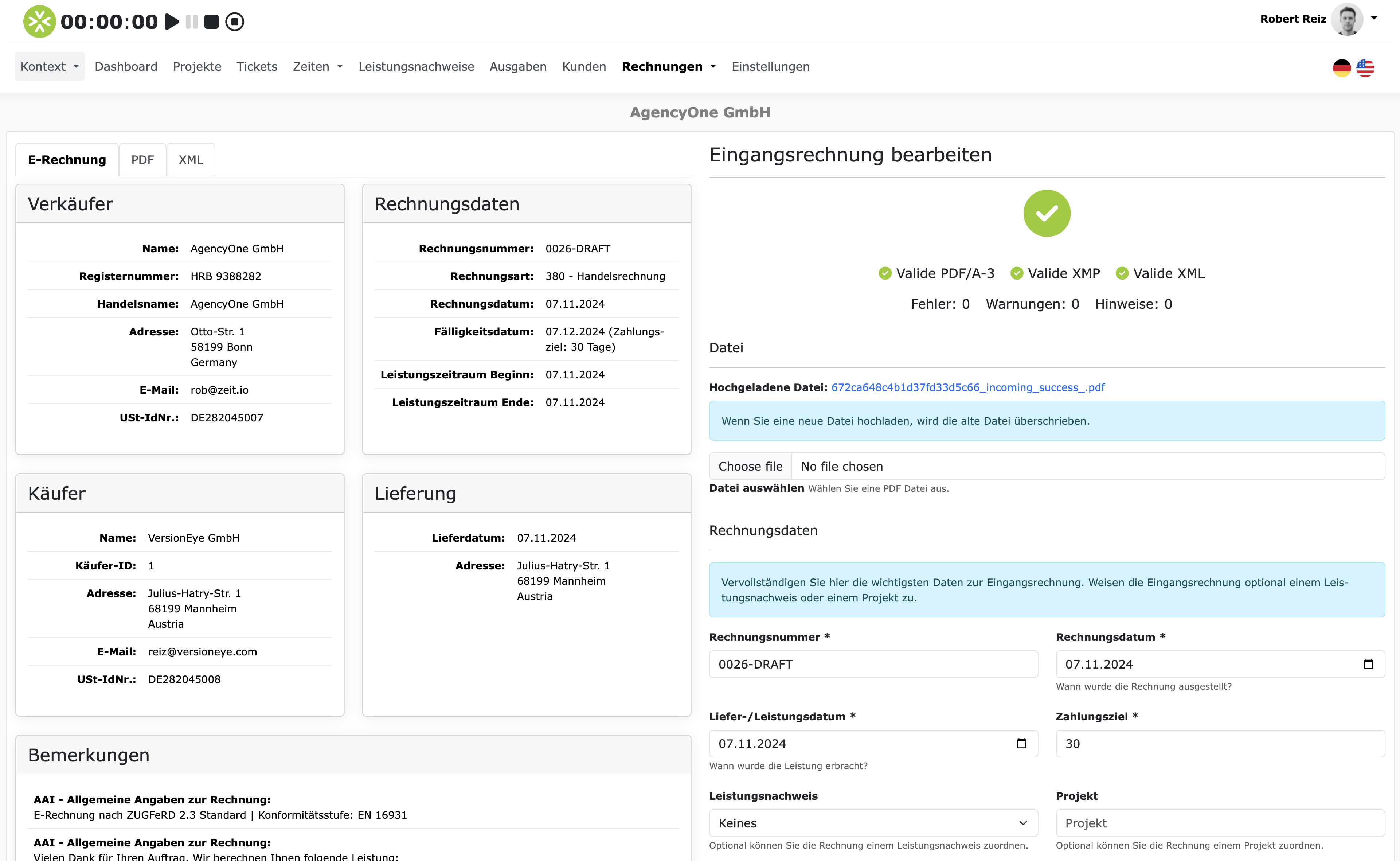
Task: Open the calendar picker for Liefer-/Leistungsdatum
Action: point(1022,743)
